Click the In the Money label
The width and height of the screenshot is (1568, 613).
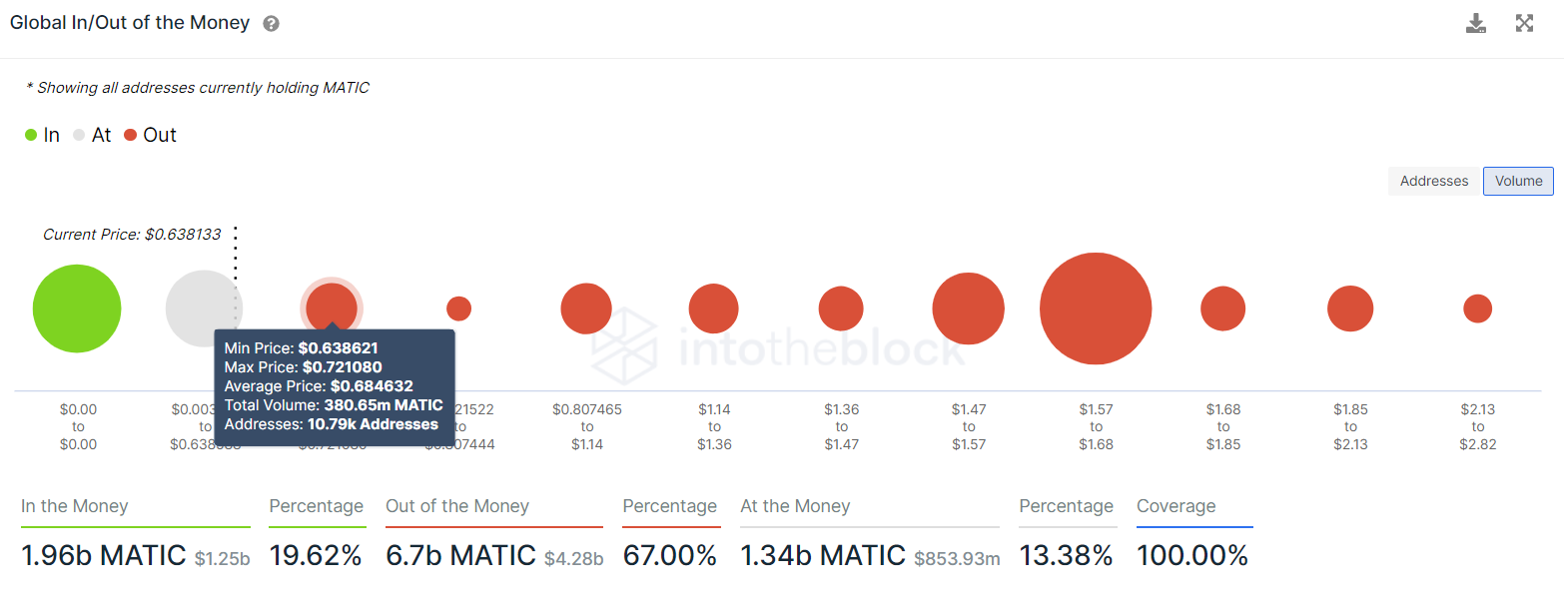click(x=75, y=506)
